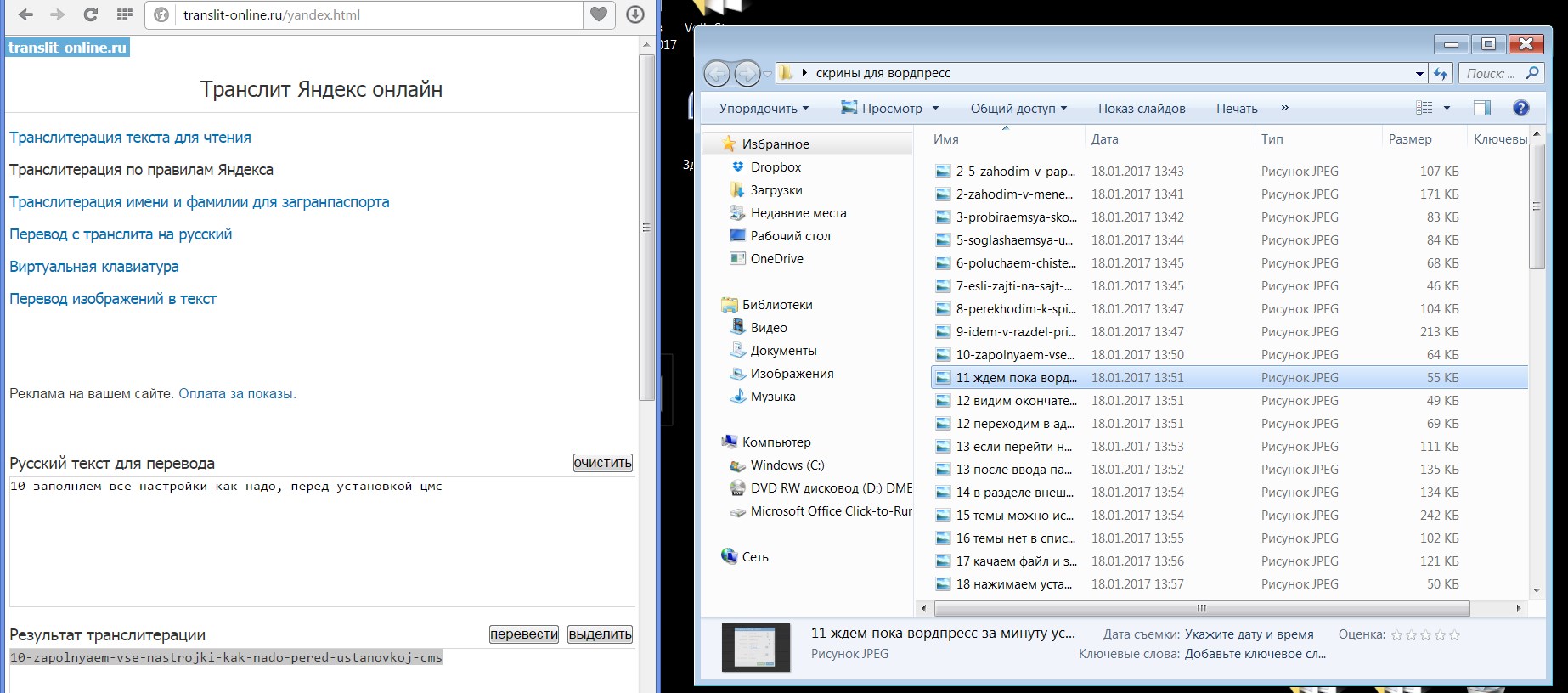Image resolution: width=1568 pixels, height=693 pixels.
Task: Open Перевод с транслита на русский link
Action: tap(121, 234)
